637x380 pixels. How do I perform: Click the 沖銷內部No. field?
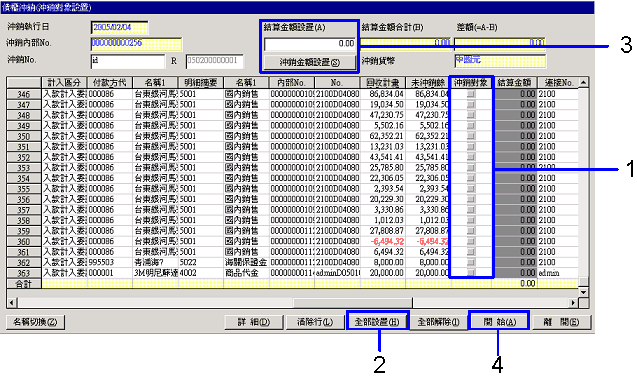[x=136, y=43]
